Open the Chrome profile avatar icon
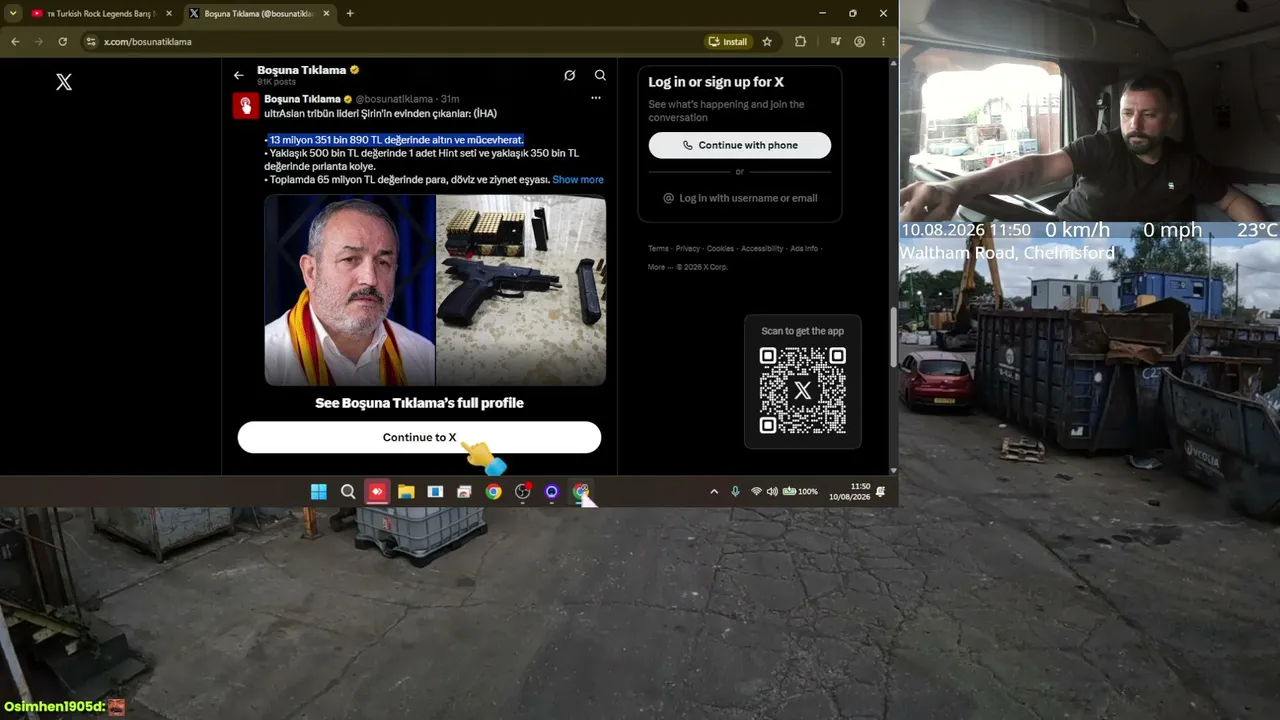Viewport: 1280px width, 720px height. tap(860, 42)
